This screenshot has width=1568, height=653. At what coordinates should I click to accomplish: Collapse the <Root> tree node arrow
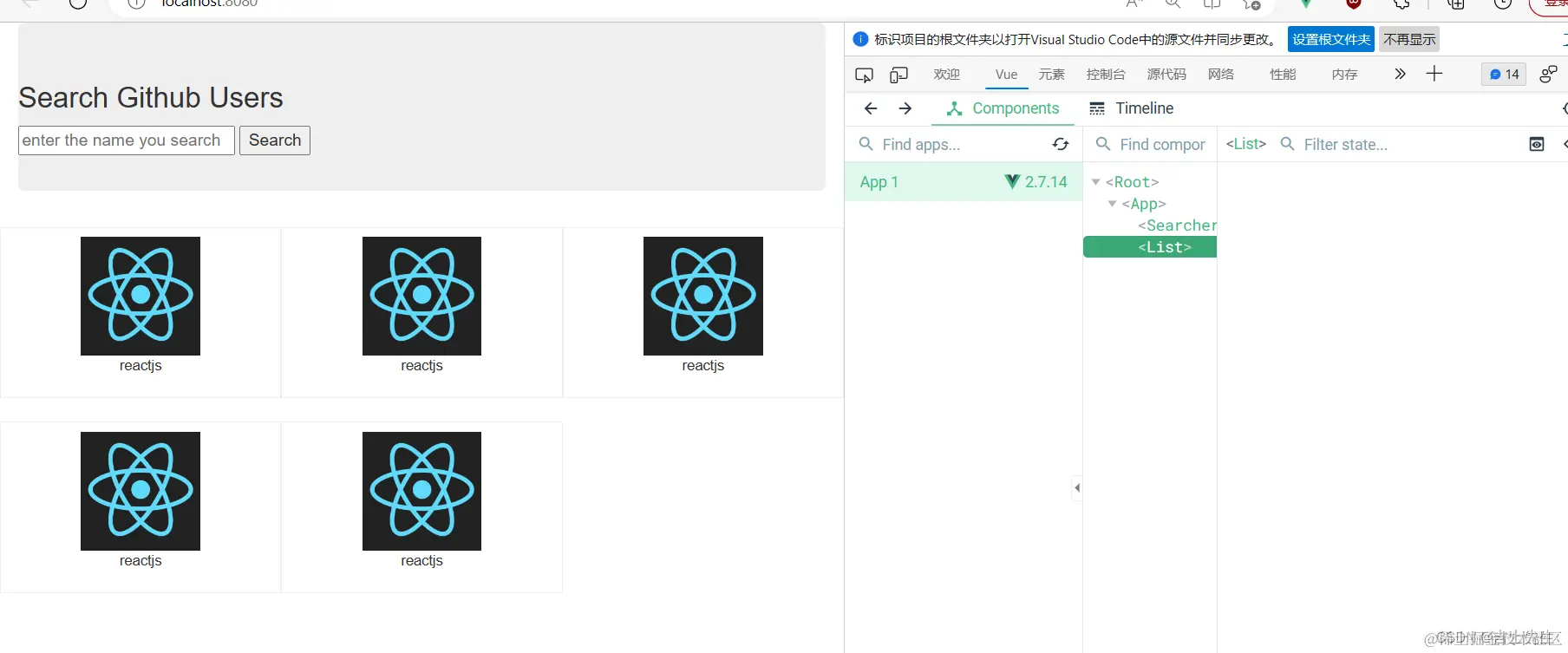point(1095,182)
